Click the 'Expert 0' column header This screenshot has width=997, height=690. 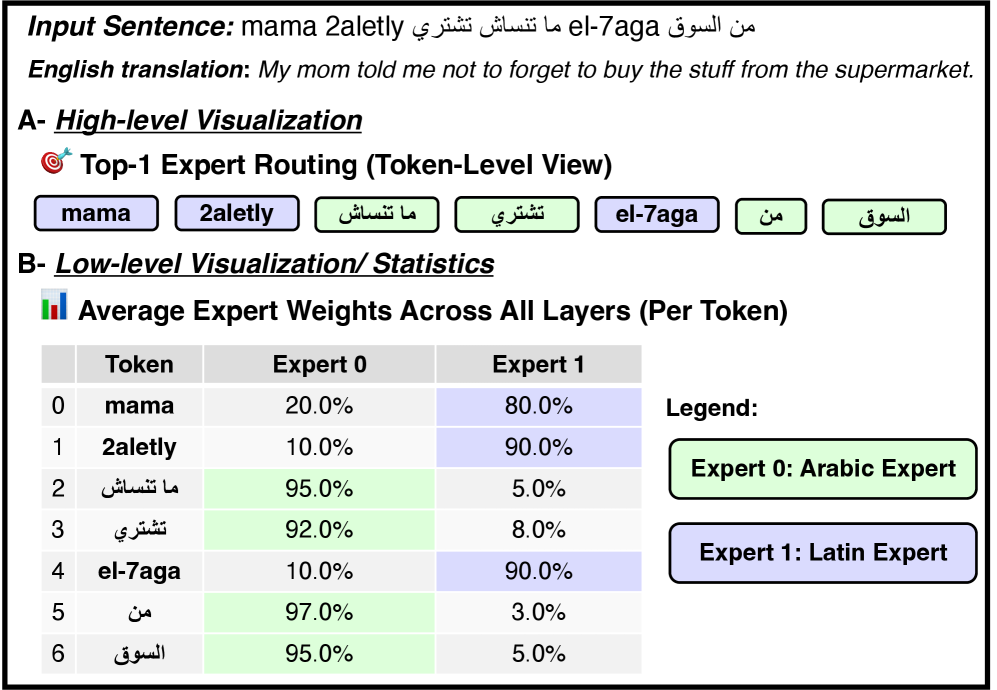point(319,365)
